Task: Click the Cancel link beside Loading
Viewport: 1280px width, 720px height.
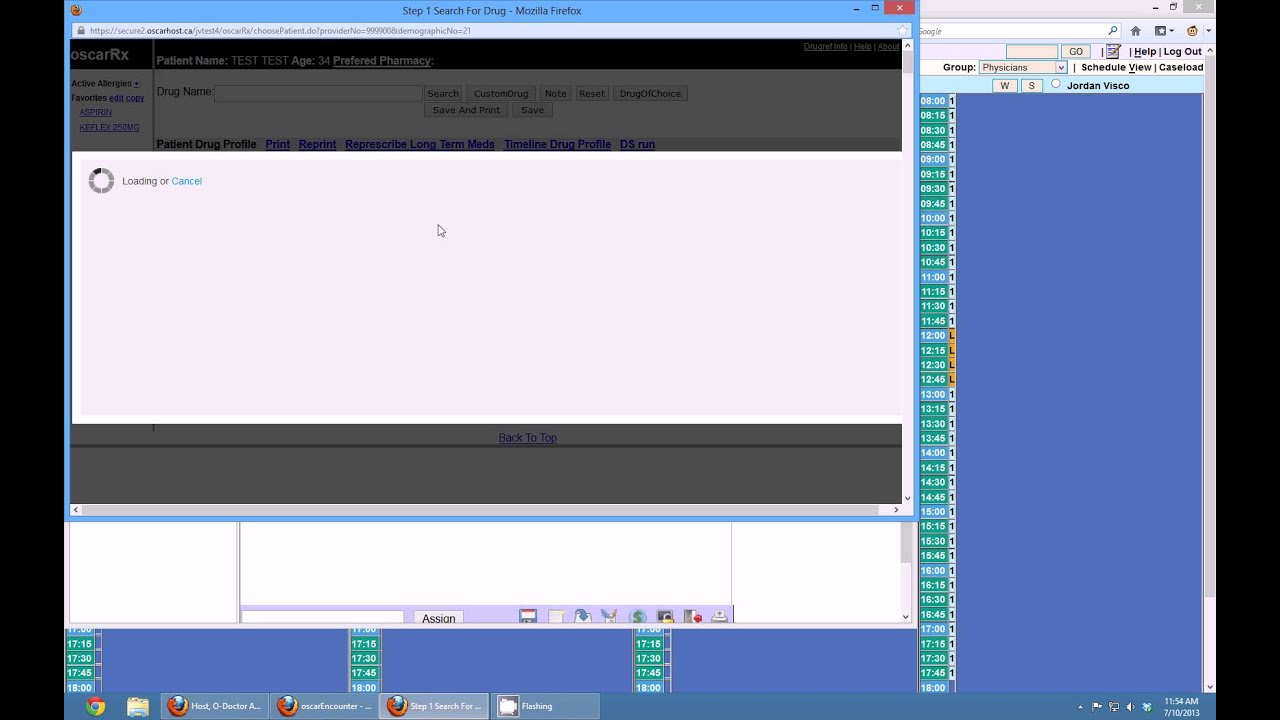Action: [186, 181]
